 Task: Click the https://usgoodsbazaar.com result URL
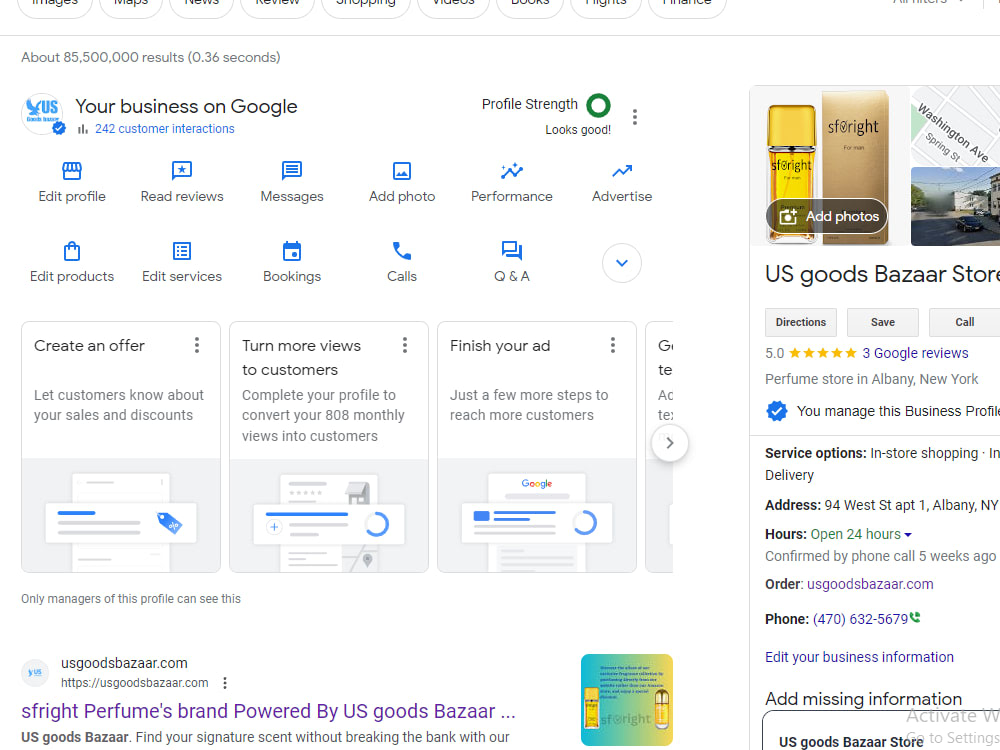[135, 683]
